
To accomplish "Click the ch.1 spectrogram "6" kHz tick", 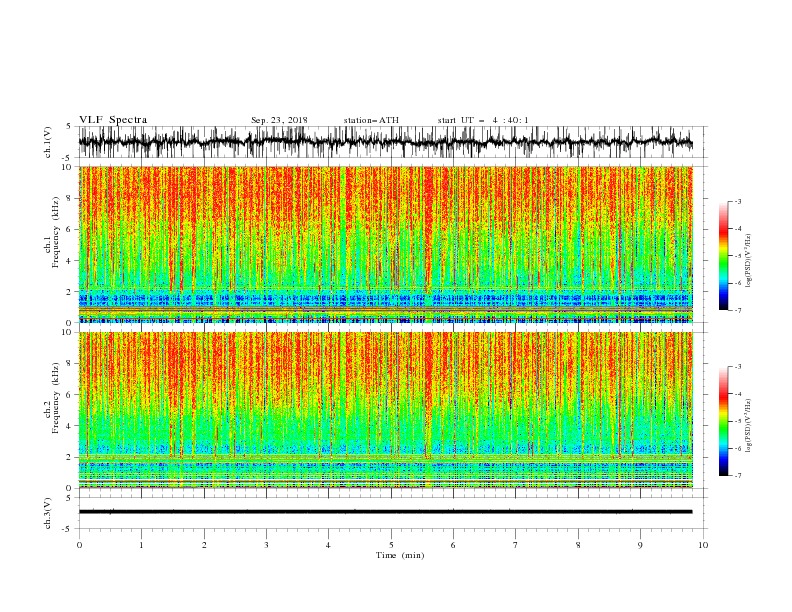I will 70,229.
